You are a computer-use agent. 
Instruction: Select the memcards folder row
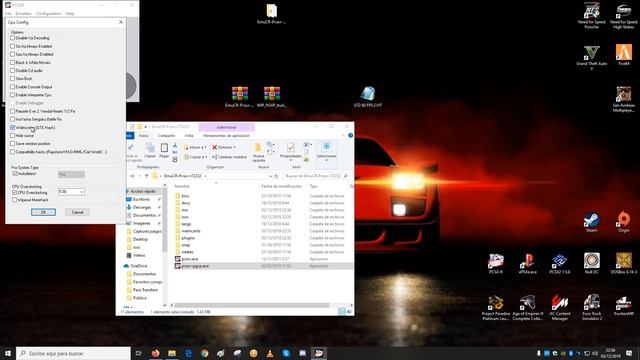click(191, 231)
